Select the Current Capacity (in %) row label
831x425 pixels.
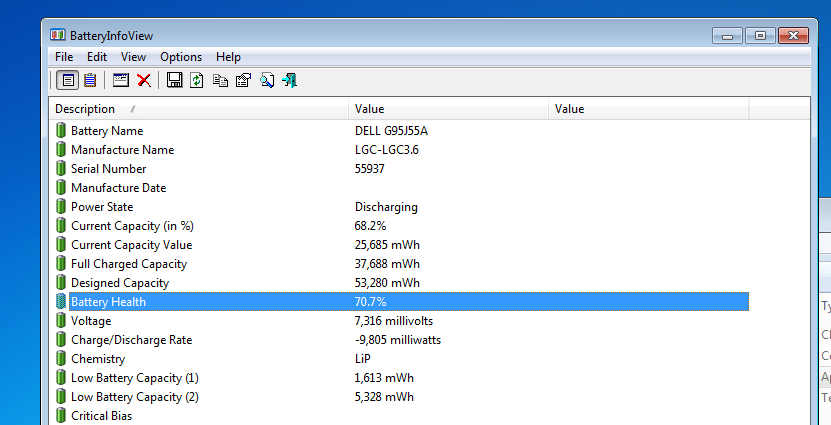click(x=132, y=226)
